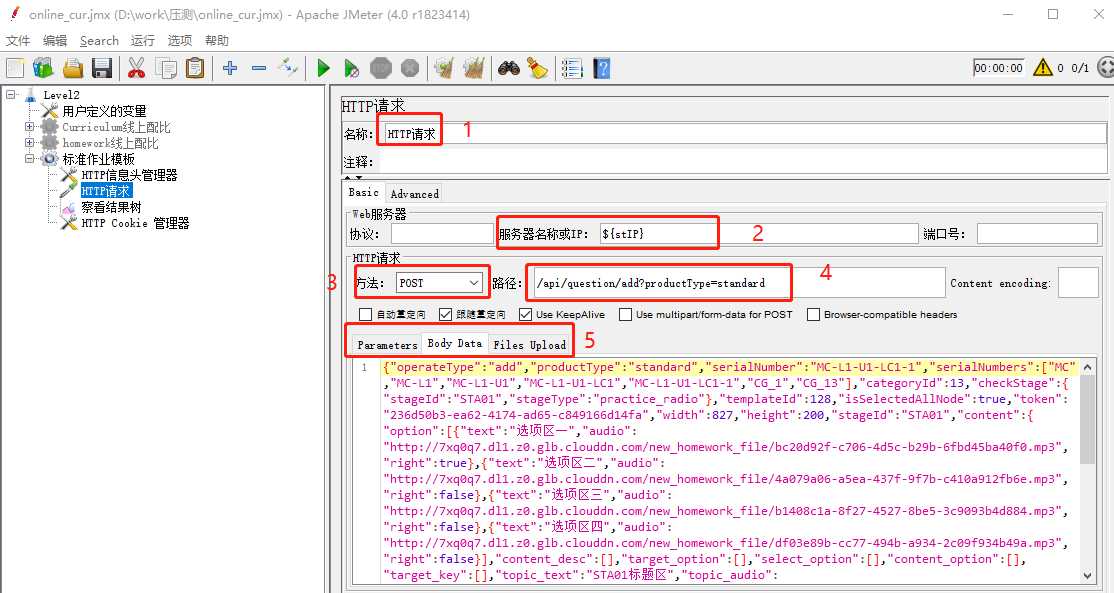Expand the homework线上配比 thread group
Viewport: 1114px width, 593px height.
[29, 143]
